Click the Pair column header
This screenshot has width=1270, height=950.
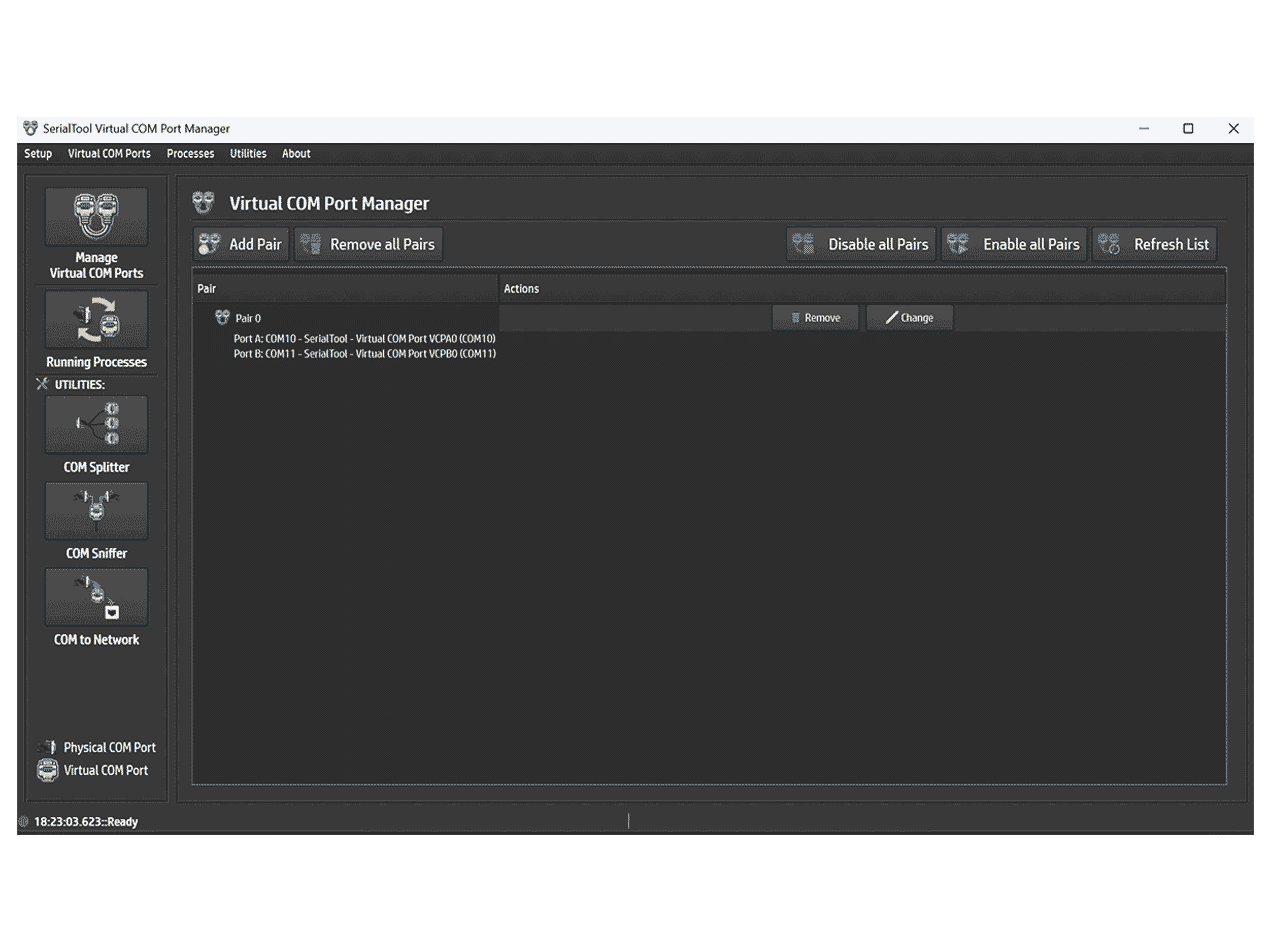pos(346,289)
